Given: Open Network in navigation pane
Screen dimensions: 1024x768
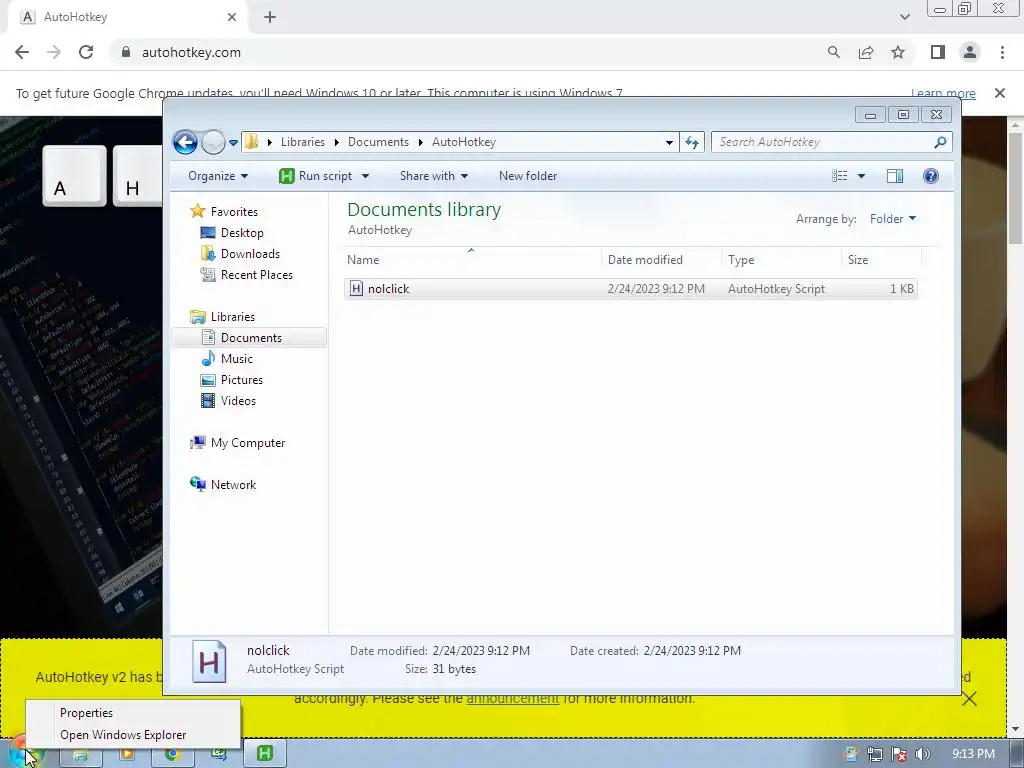Looking at the screenshot, I should point(233,485).
